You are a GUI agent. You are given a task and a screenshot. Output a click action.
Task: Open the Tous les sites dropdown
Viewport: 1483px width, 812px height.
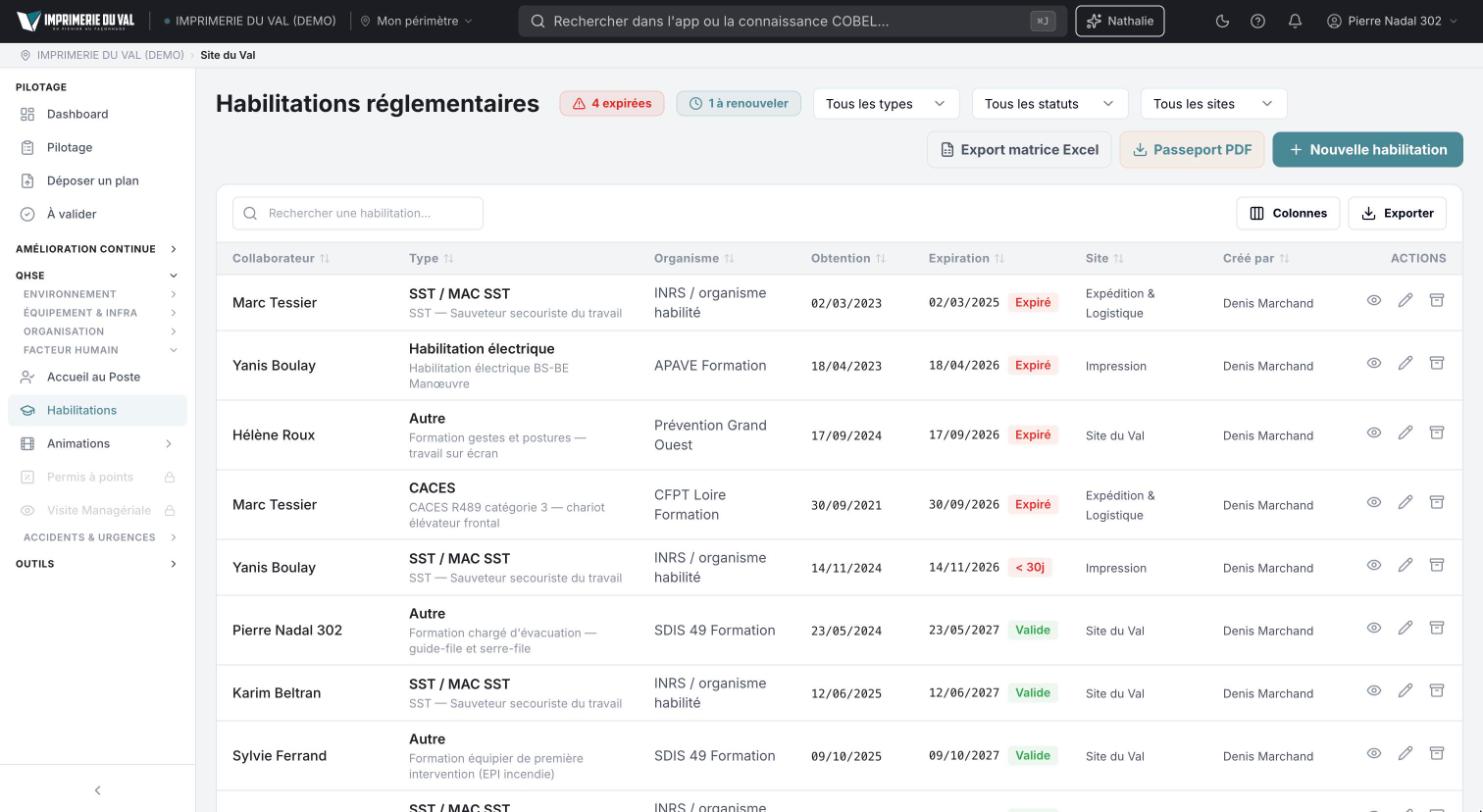(1214, 104)
